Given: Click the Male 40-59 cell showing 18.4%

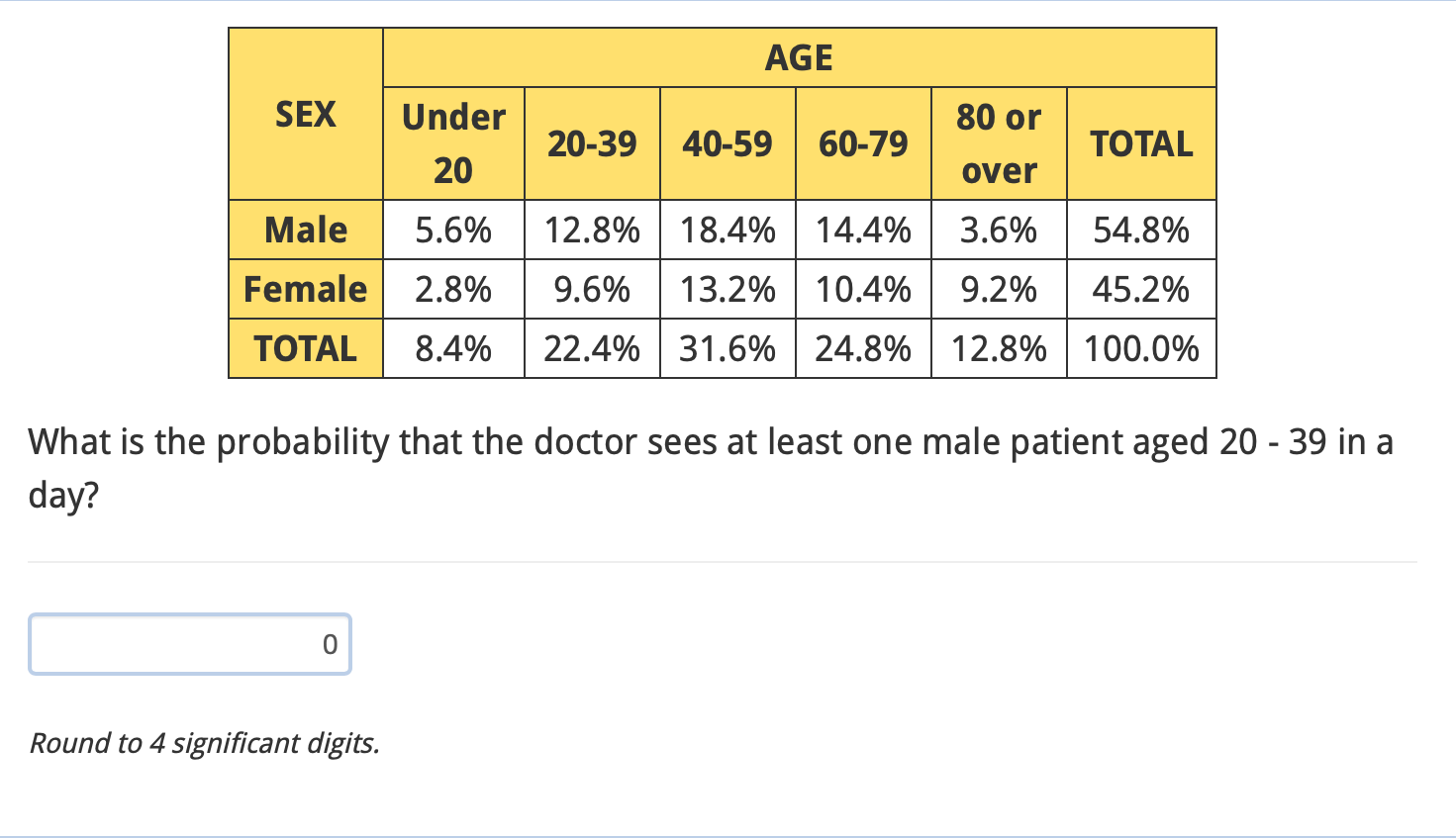Looking at the screenshot, I should coord(728,230).
